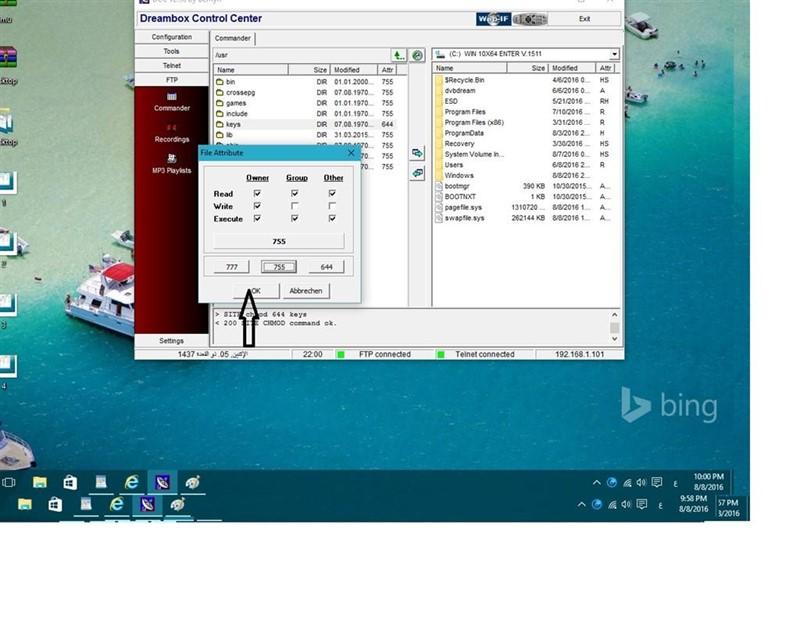800x639 pixels.
Task: Select the bin folder icon
Action: pos(220,82)
